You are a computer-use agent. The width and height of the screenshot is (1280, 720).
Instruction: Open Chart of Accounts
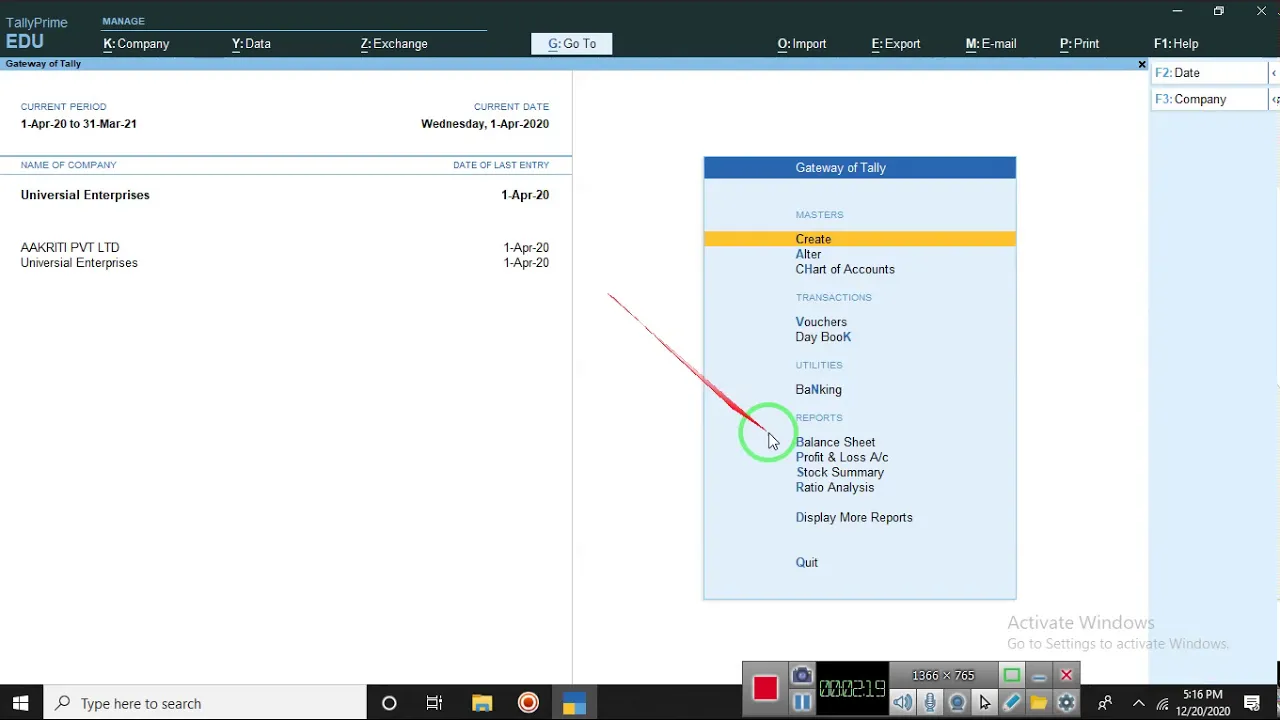[x=845, y=269]
